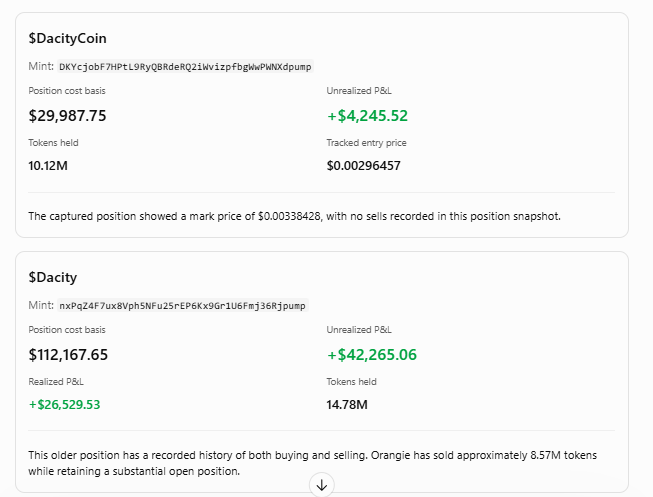Click the $0.00296457 tracked entry price

(364, 166)
